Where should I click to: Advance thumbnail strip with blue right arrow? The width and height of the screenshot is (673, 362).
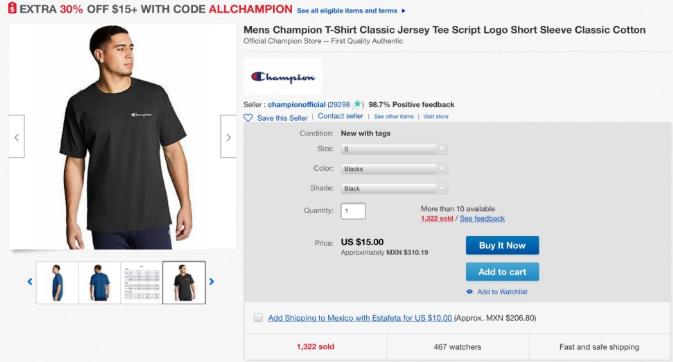click(211, 282)
